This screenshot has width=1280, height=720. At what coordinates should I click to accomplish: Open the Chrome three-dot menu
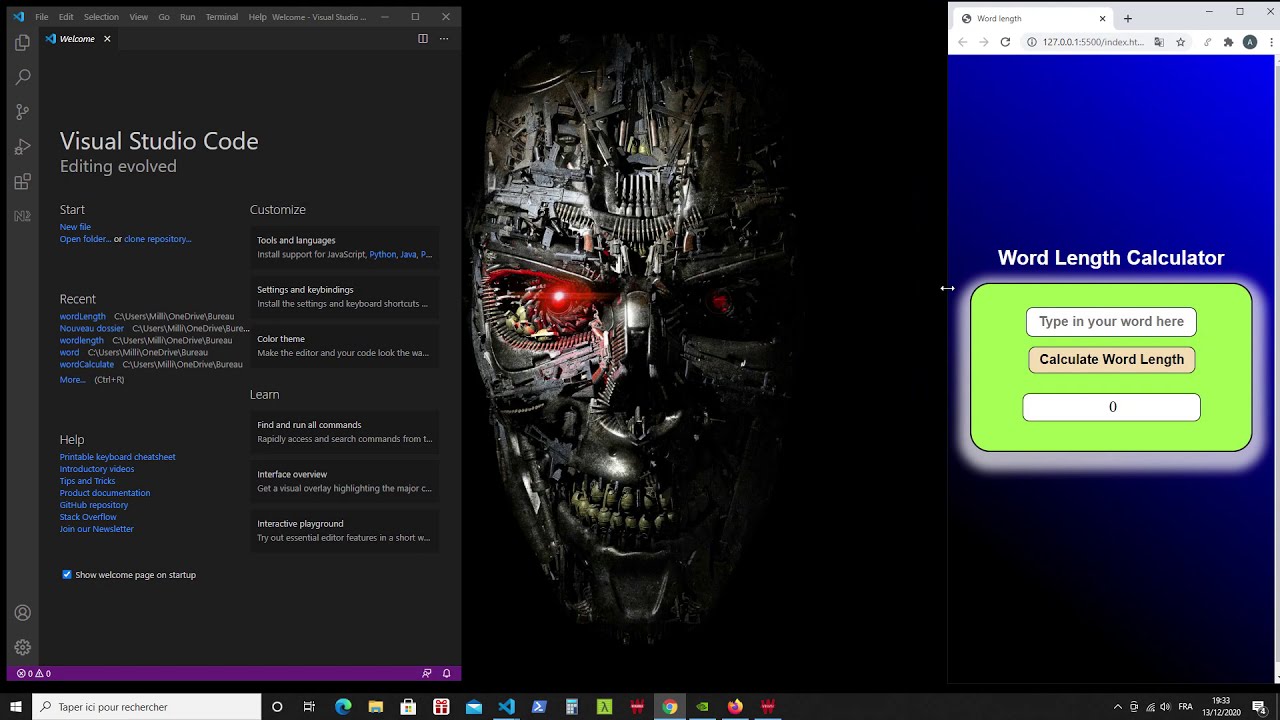[1269, 42]
